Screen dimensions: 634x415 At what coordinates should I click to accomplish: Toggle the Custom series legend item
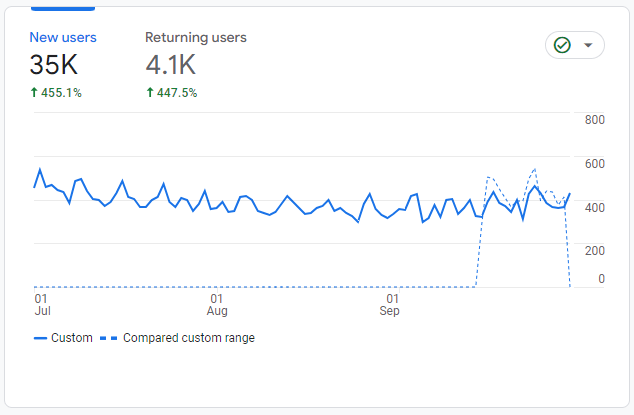(x=63, y=338)
